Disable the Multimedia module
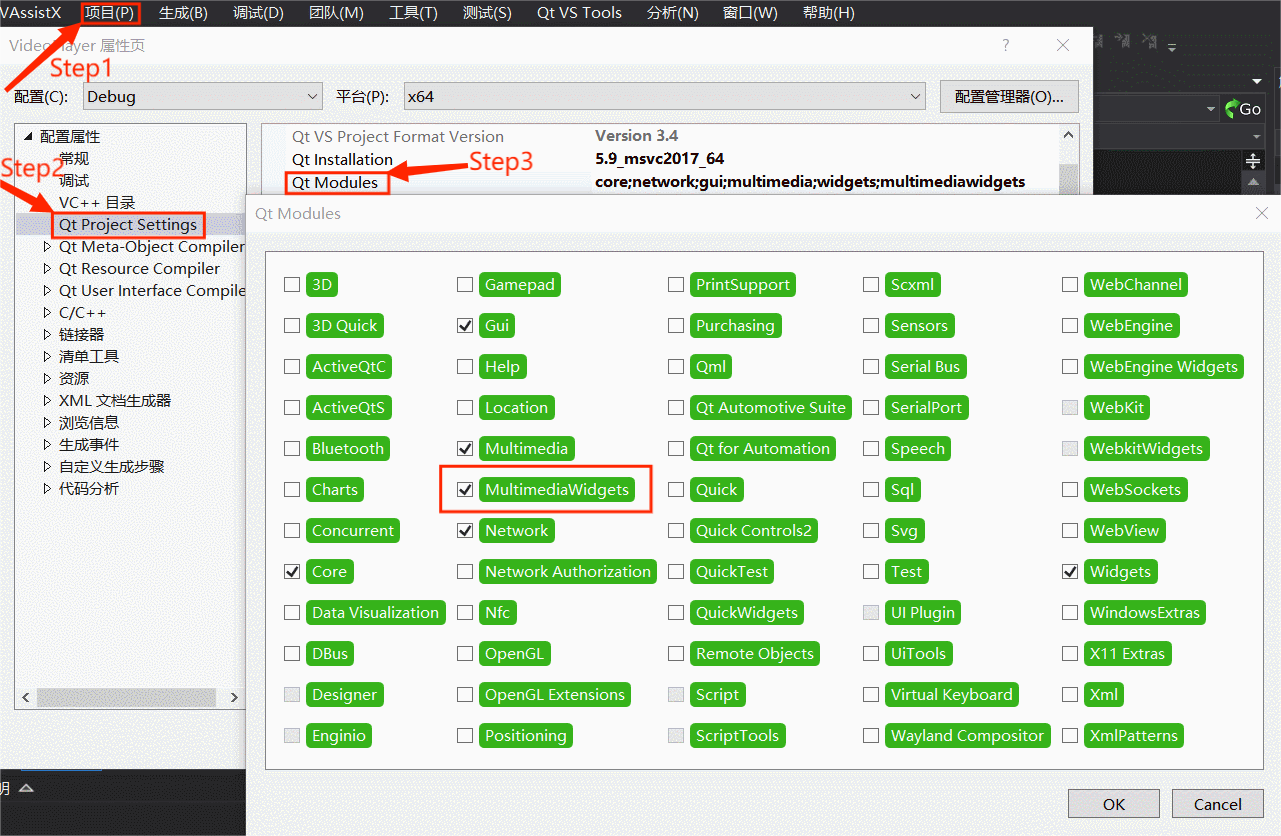Screen dimensions: 1281x836 coord(465,448)
